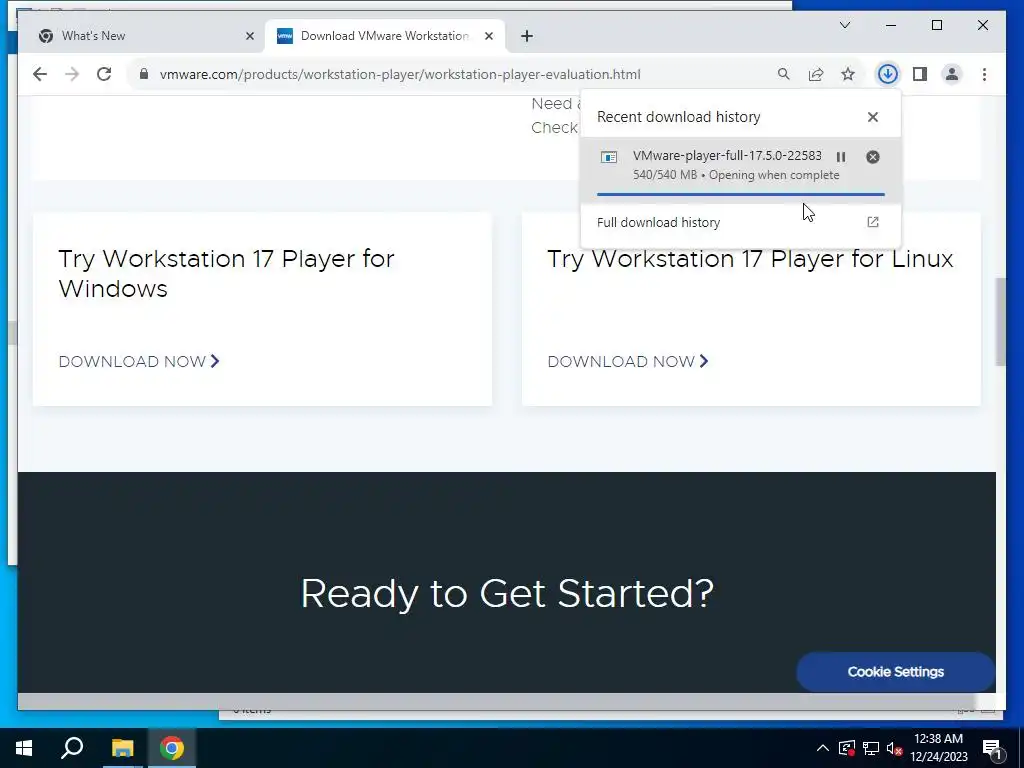
Task: Open the network status tray icon
Action: pyautogui.click(x=871, y=748)
